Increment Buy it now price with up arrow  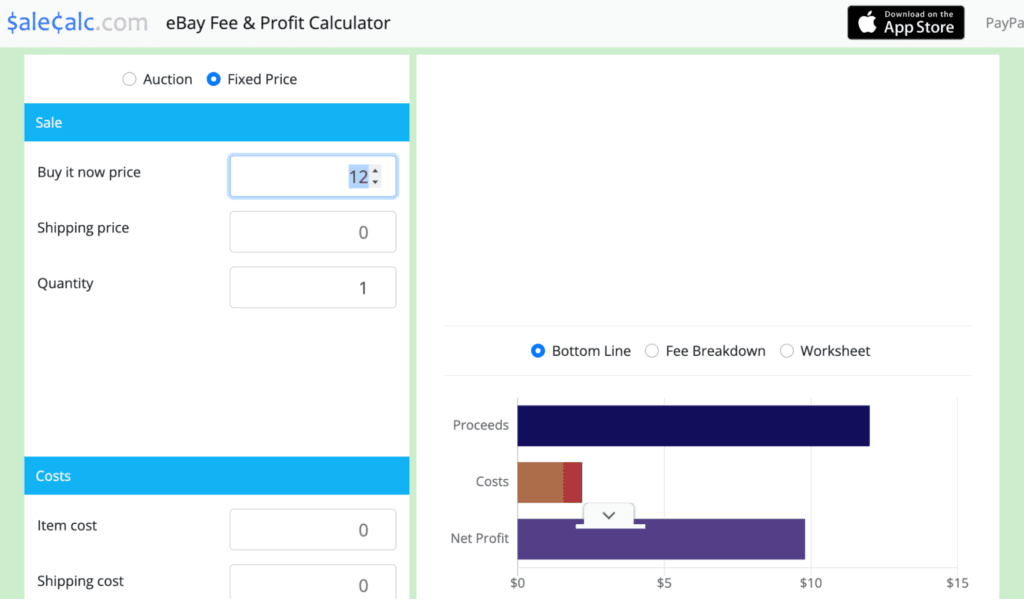pyautogui.click(x=375, y=170)
